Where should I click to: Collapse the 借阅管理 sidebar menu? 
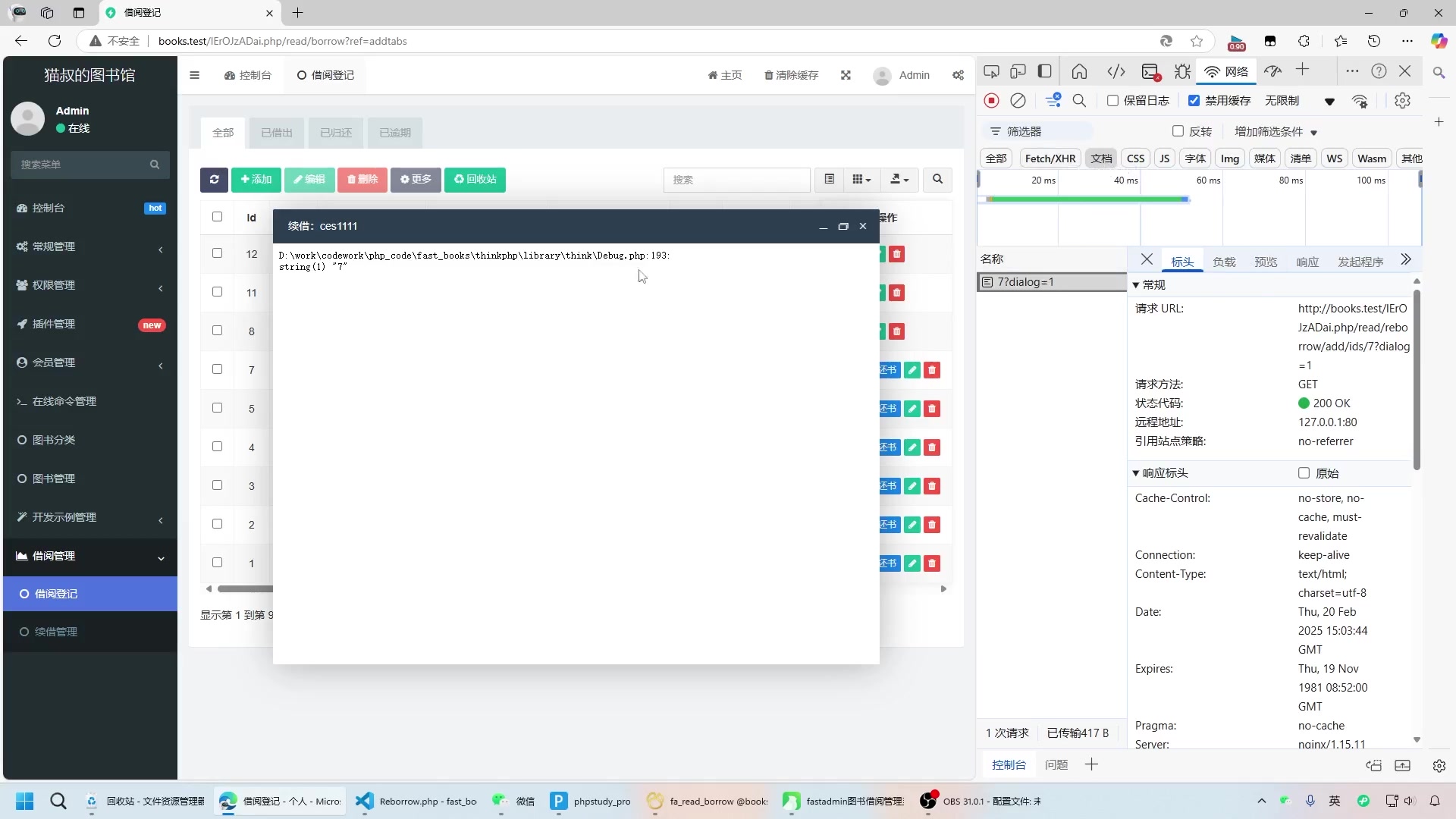coord(90,557)
